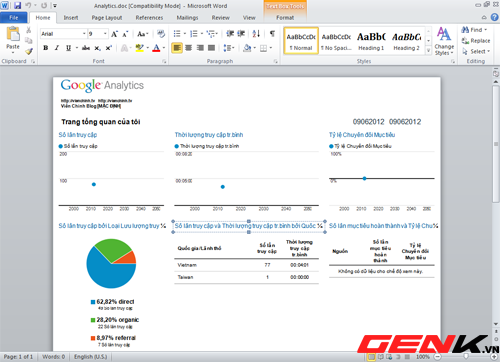This screenshot has height=362, width=500.
Task: Increase paragraph indent
Action: (x=241, y=34)
